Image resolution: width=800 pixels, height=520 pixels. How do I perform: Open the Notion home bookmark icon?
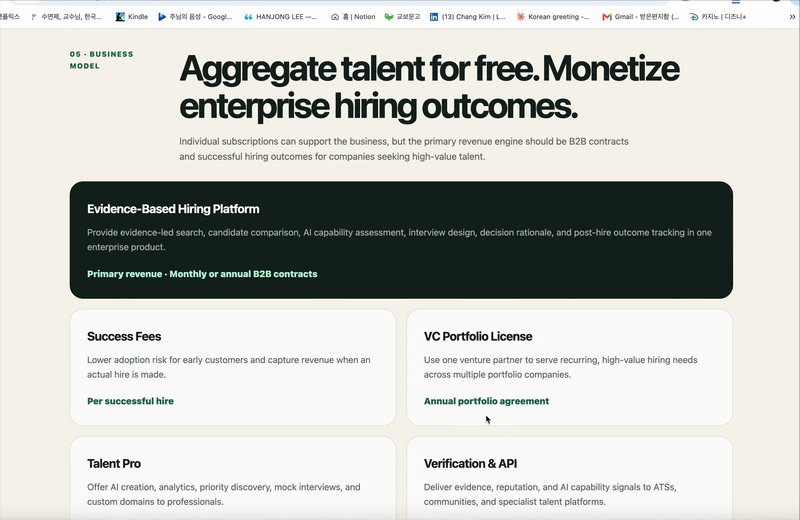(x=335, y=17)
